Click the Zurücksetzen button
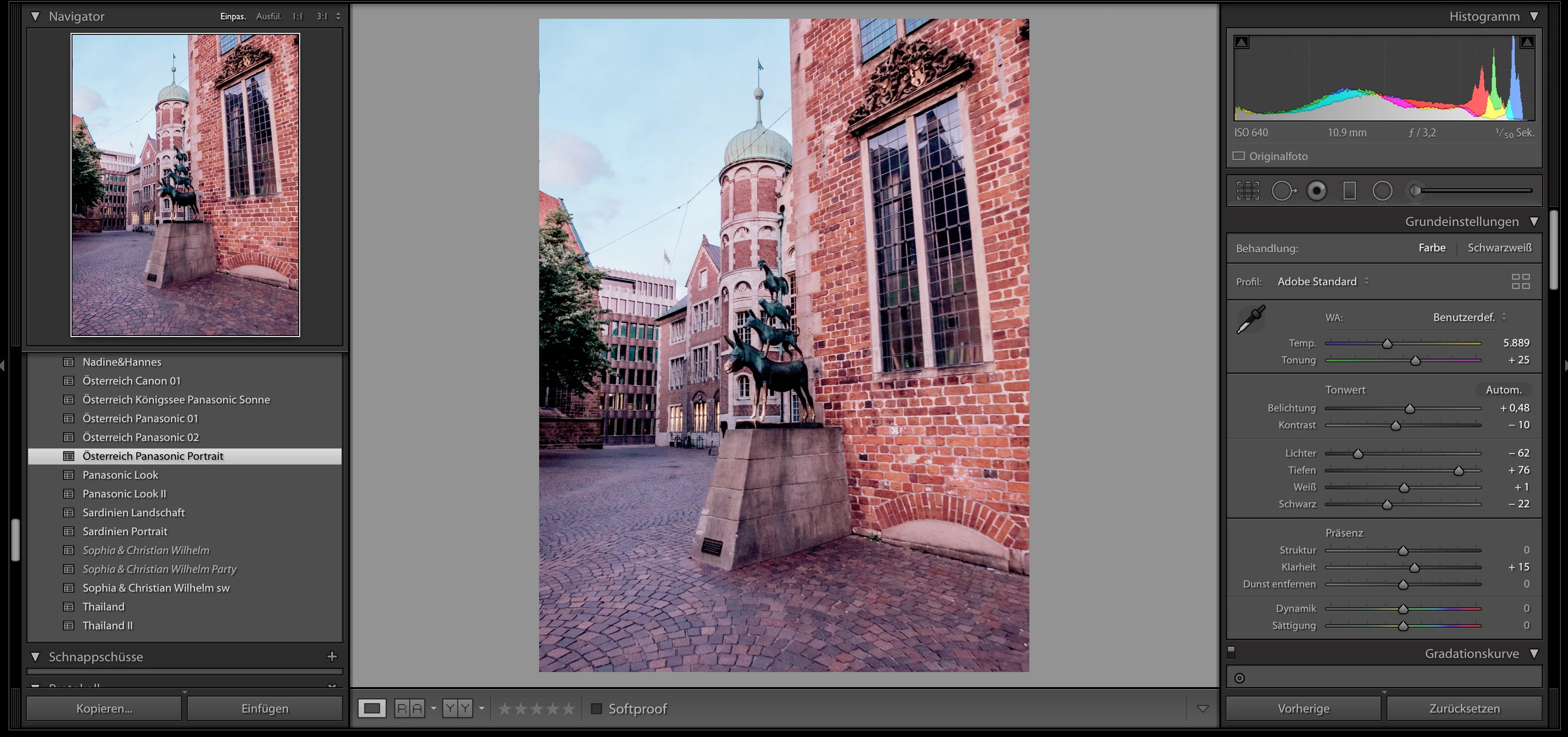This screenshot has height=737, width=1568. [x=1464, y=708]
